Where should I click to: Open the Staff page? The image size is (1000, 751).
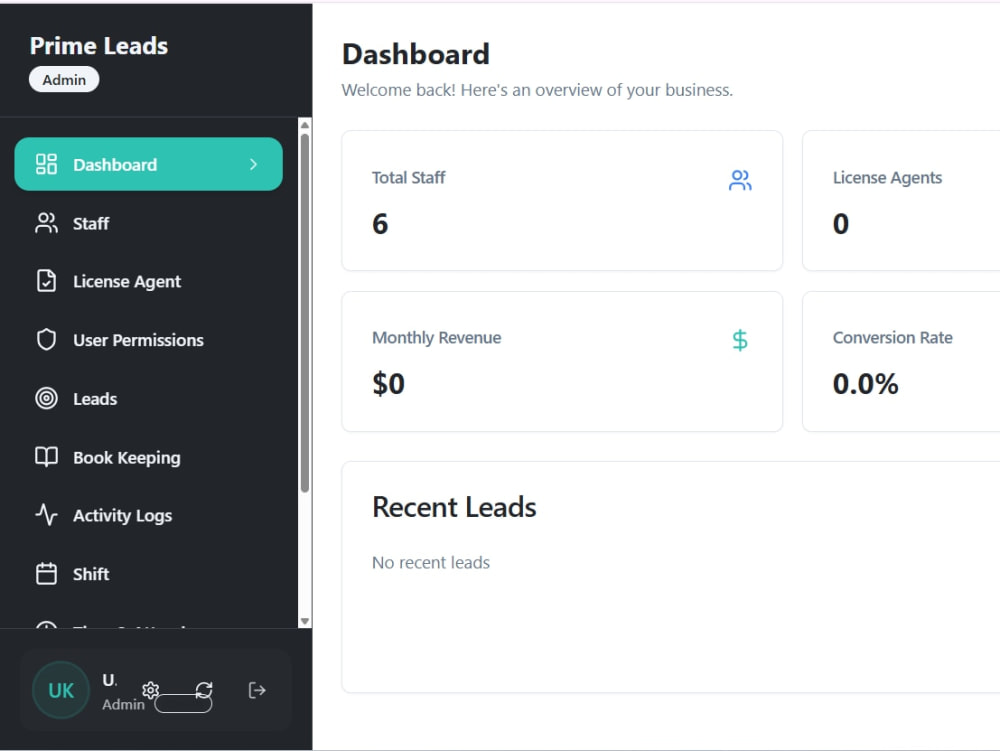point(148,223)
